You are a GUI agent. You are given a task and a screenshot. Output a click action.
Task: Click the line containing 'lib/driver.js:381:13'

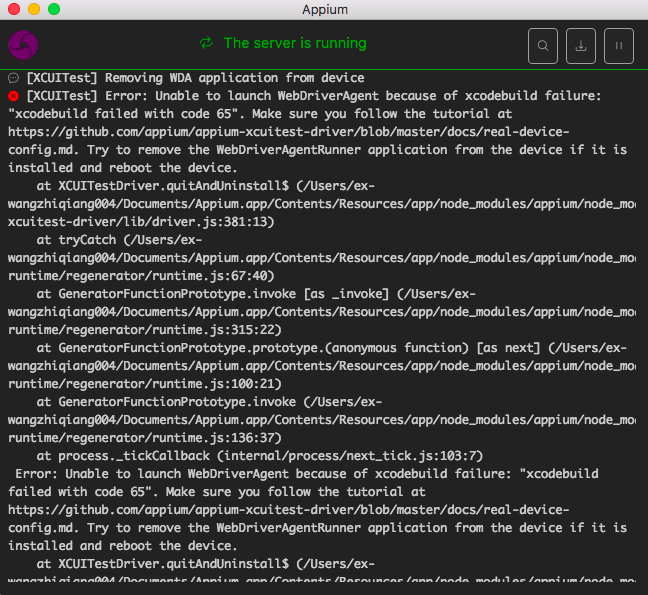point(141,222)
